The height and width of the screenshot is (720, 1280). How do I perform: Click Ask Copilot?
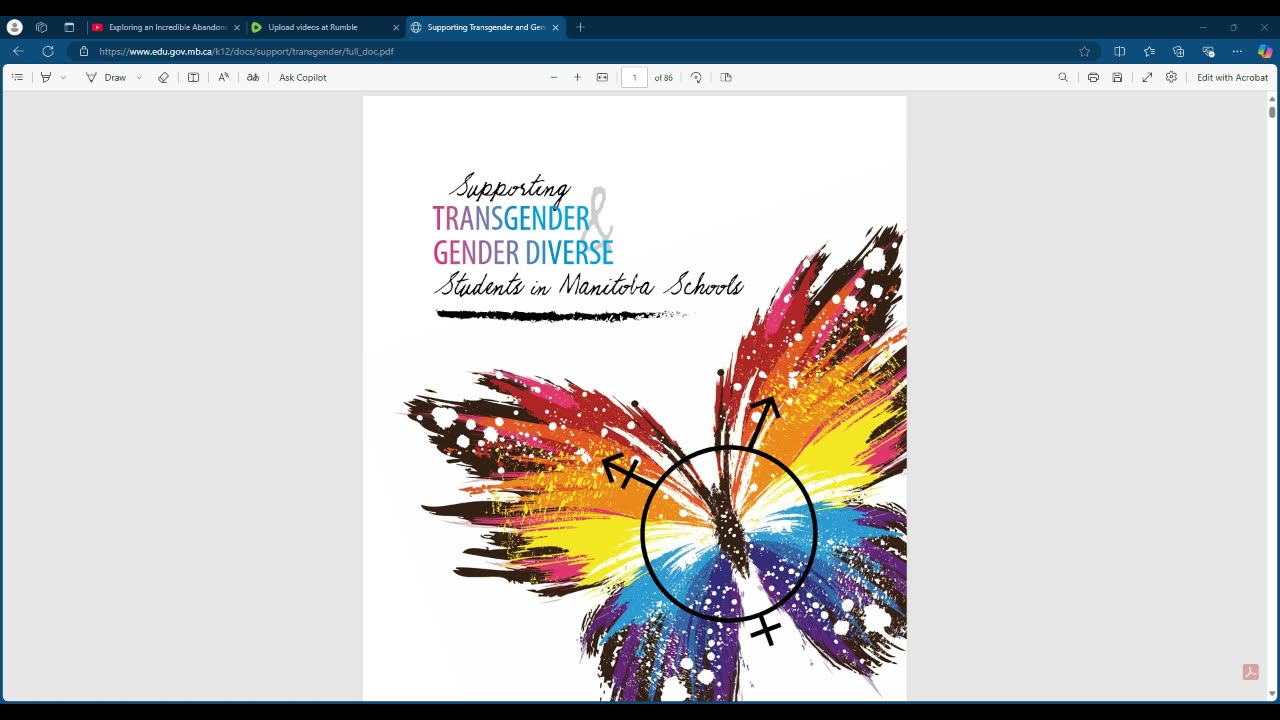303,77
